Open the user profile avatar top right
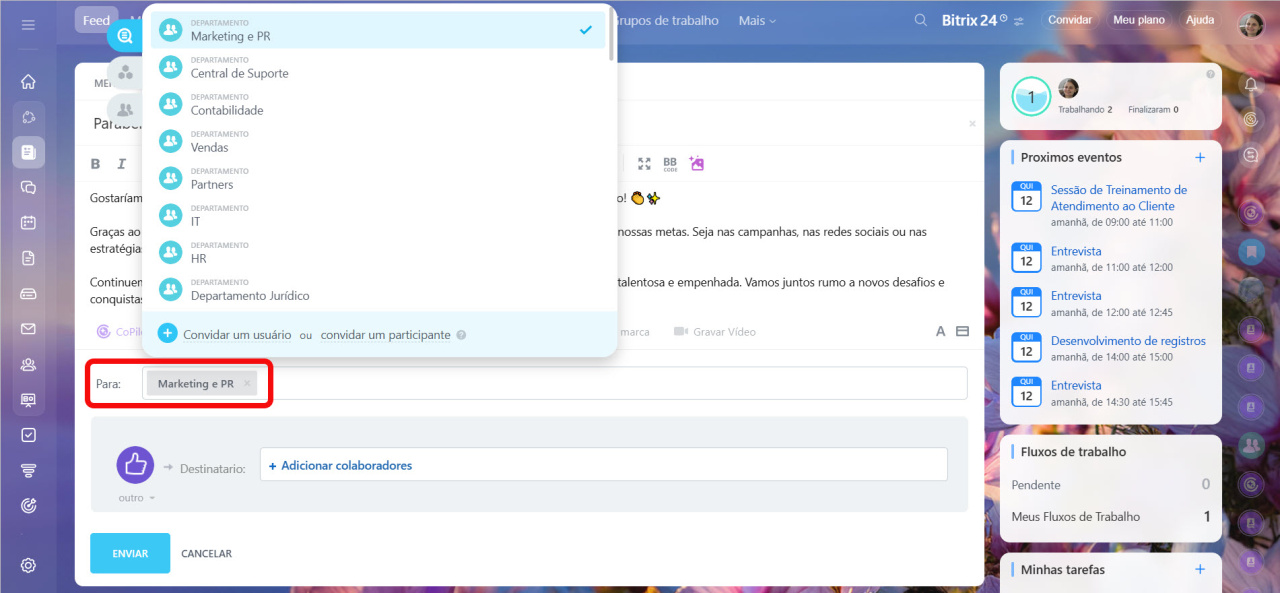The image size is (1280, 593). pos(1251,24)
